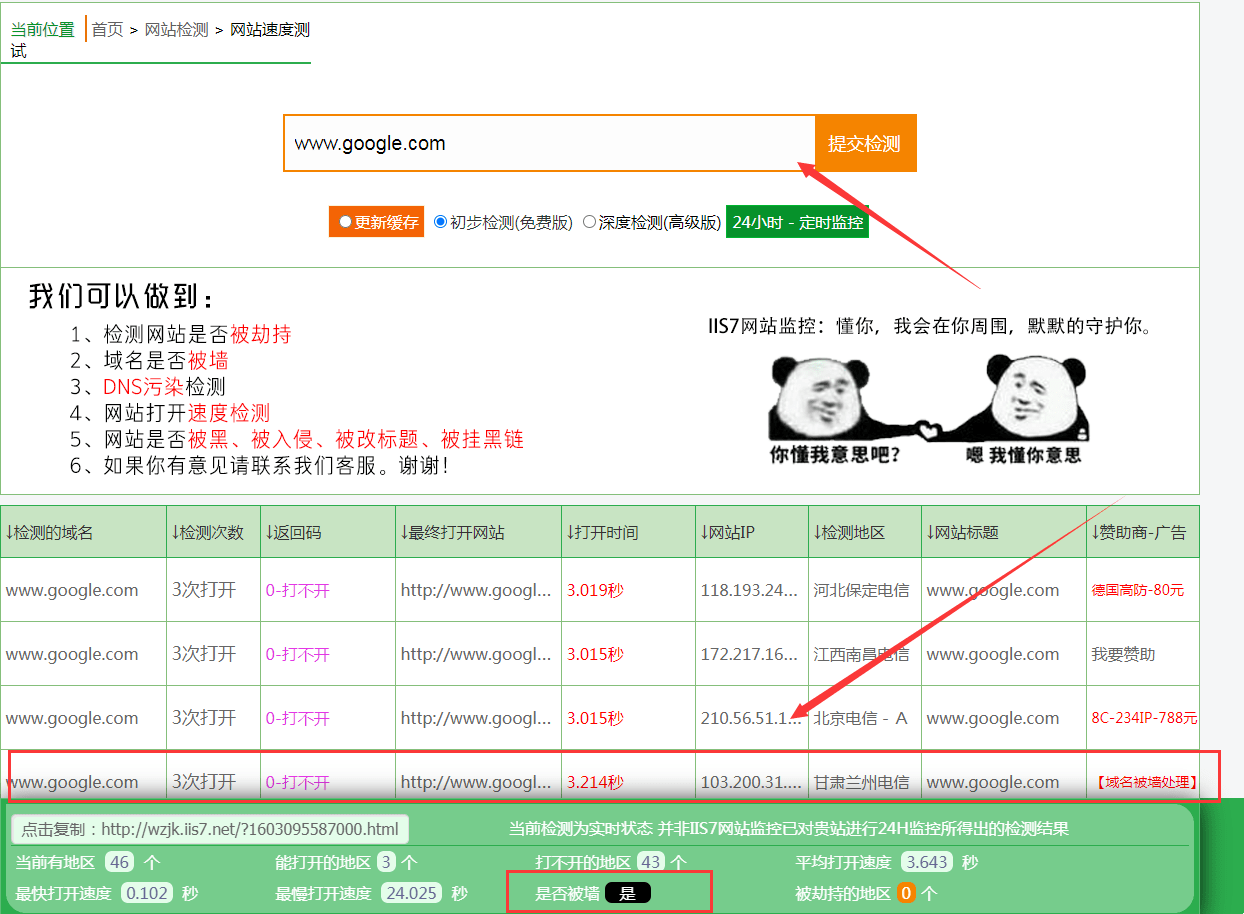The height and width of the screenshot is (914, 1244).
Task: Select 网站速度测试 breadcrumb item
Action: (x=268, y=29)
